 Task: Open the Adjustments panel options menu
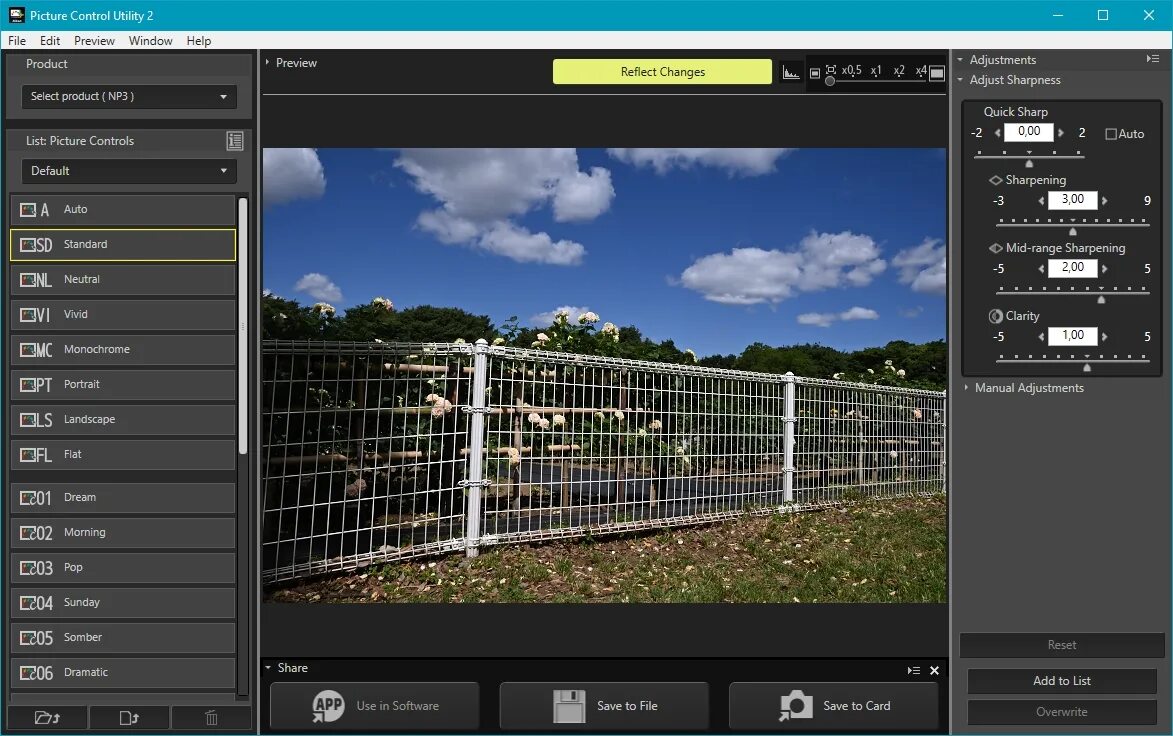pyautogui.click(x=1153, y=58)
